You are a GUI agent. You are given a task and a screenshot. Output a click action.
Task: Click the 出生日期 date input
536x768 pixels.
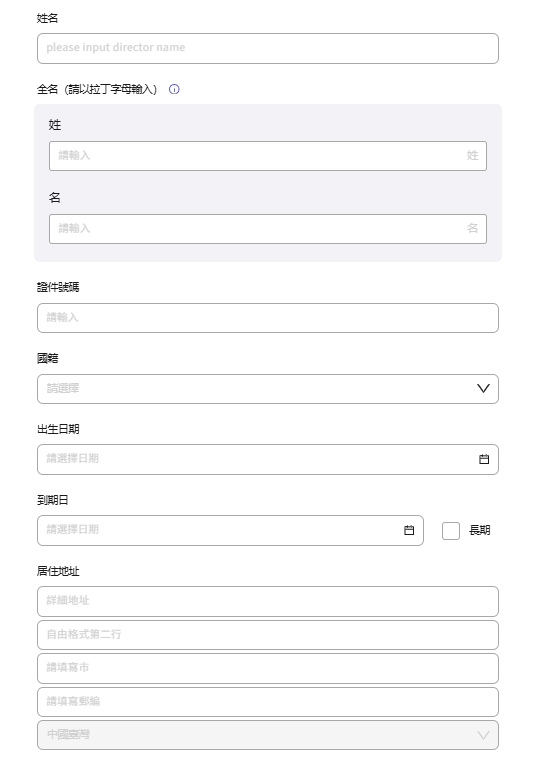click(268, 459)
